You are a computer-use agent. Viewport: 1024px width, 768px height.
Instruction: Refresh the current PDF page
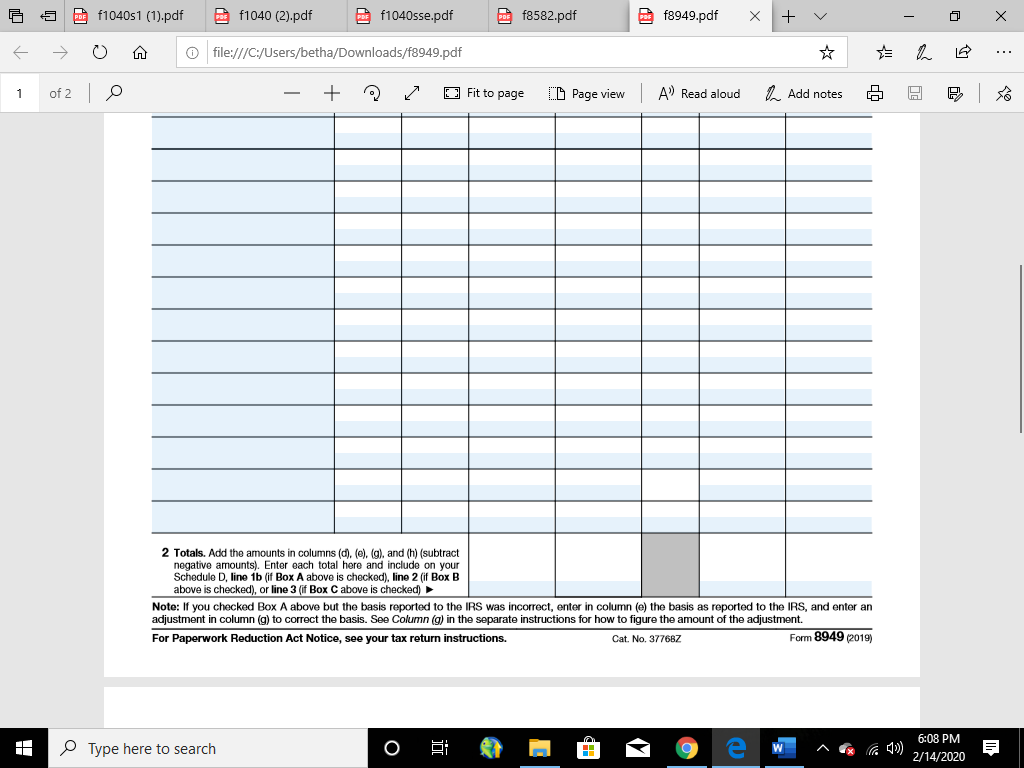coord(100,52)
